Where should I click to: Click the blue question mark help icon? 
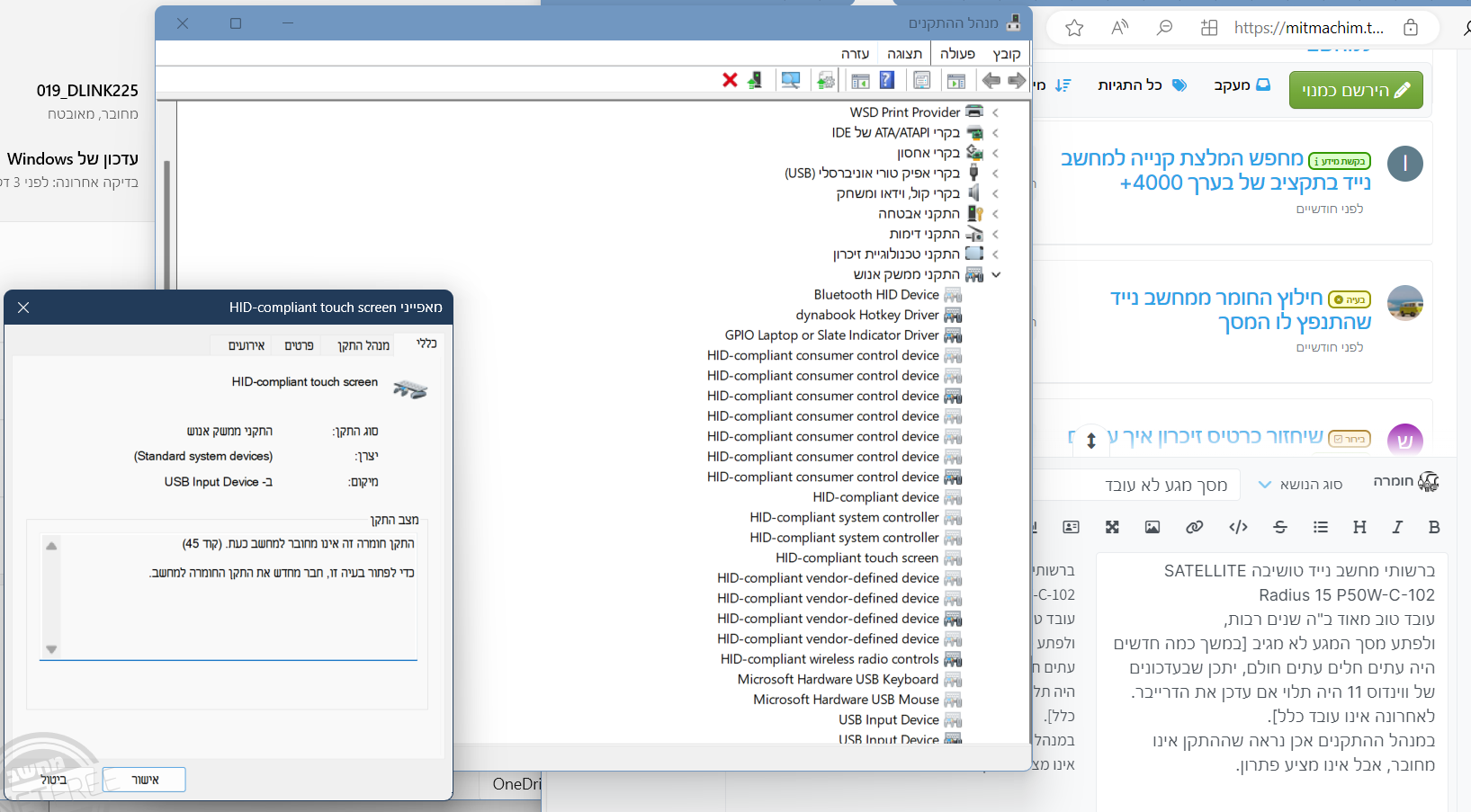887,80
